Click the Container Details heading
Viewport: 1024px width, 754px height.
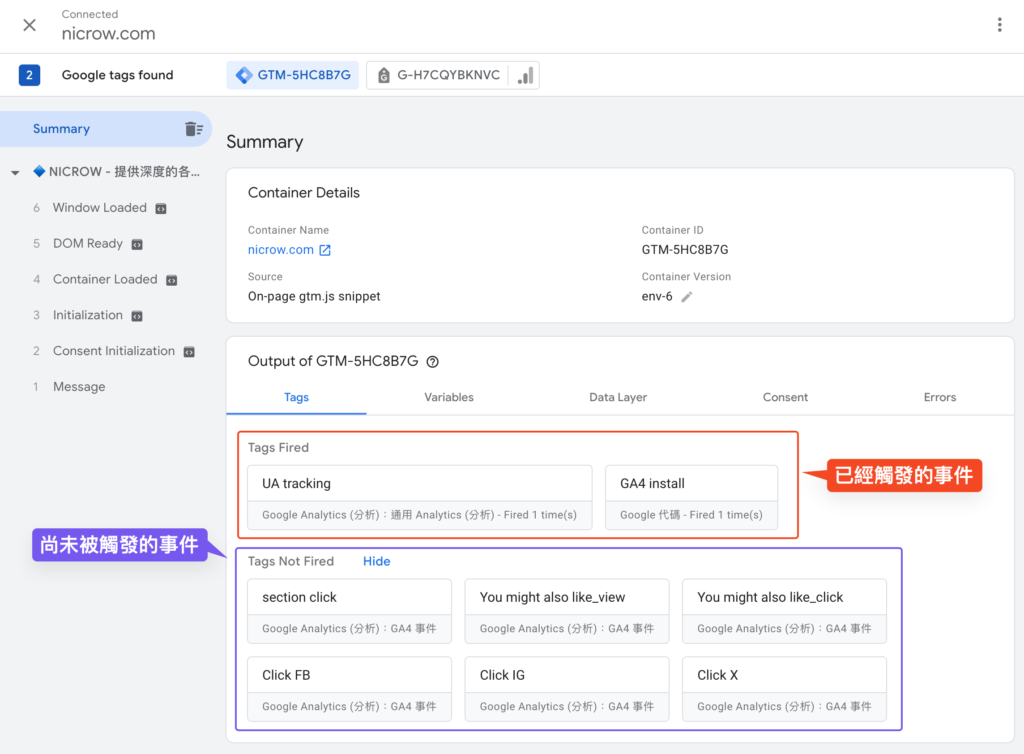pyautogui.click(x=304, y=193)
